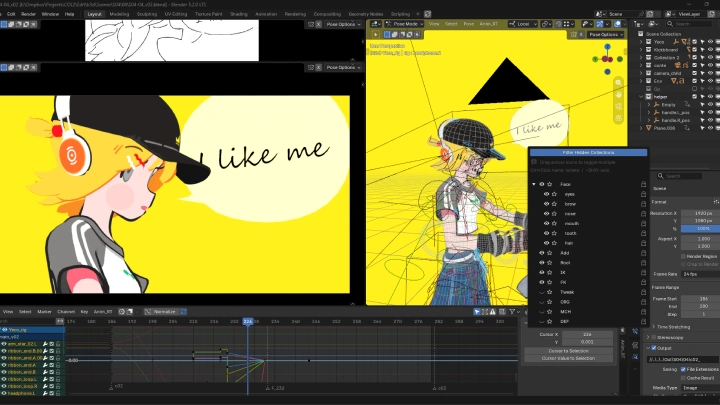Click format presets icon in Format panel

pos(716,202)
